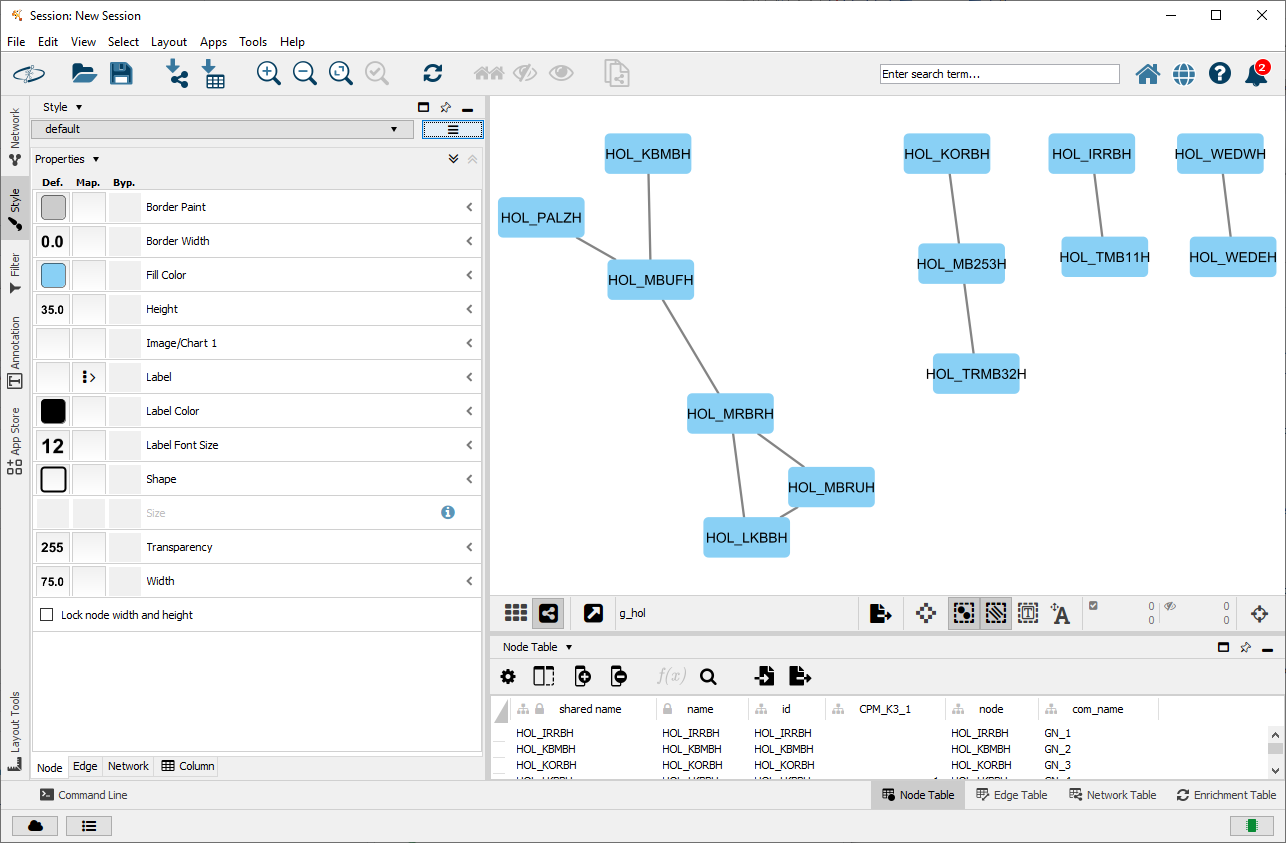Fit network content to window
This screenshot has height=843, width=1286.
341,73
